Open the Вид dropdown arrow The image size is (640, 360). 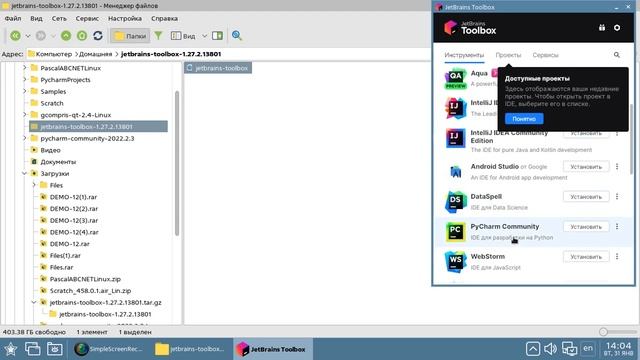[204, 36]
